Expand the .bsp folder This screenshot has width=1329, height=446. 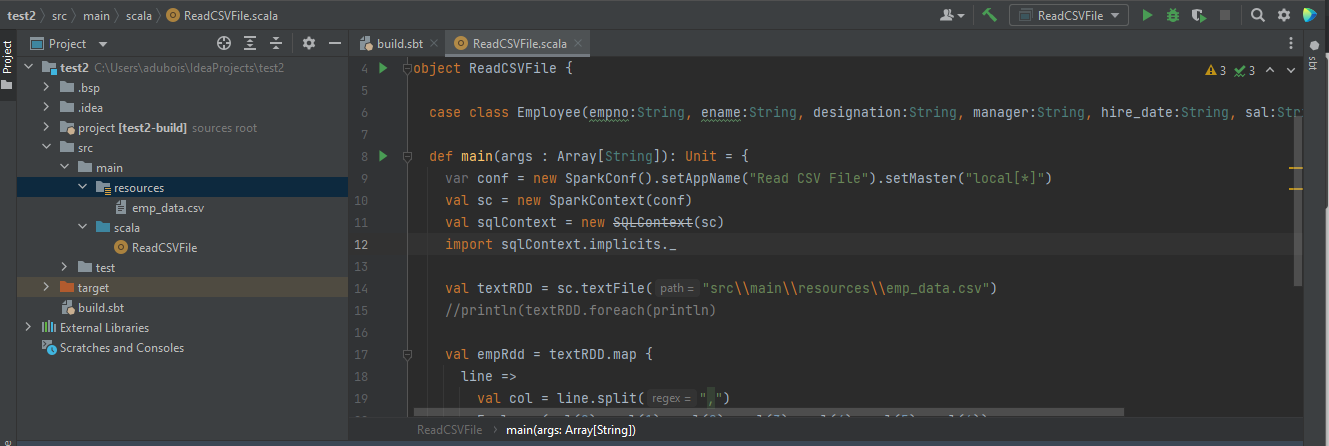(46, 87)
